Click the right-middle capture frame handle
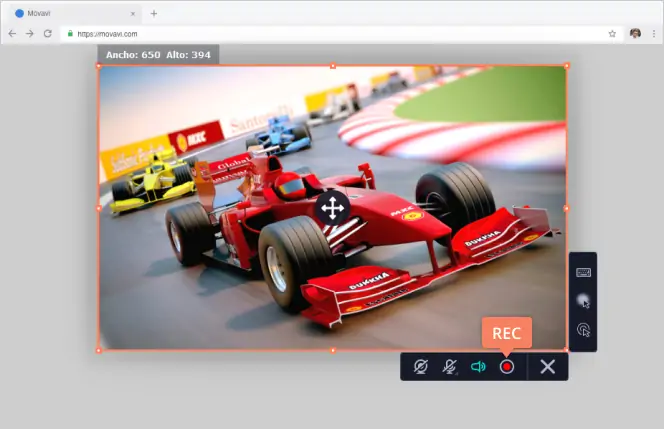 [x=567, y=208]
